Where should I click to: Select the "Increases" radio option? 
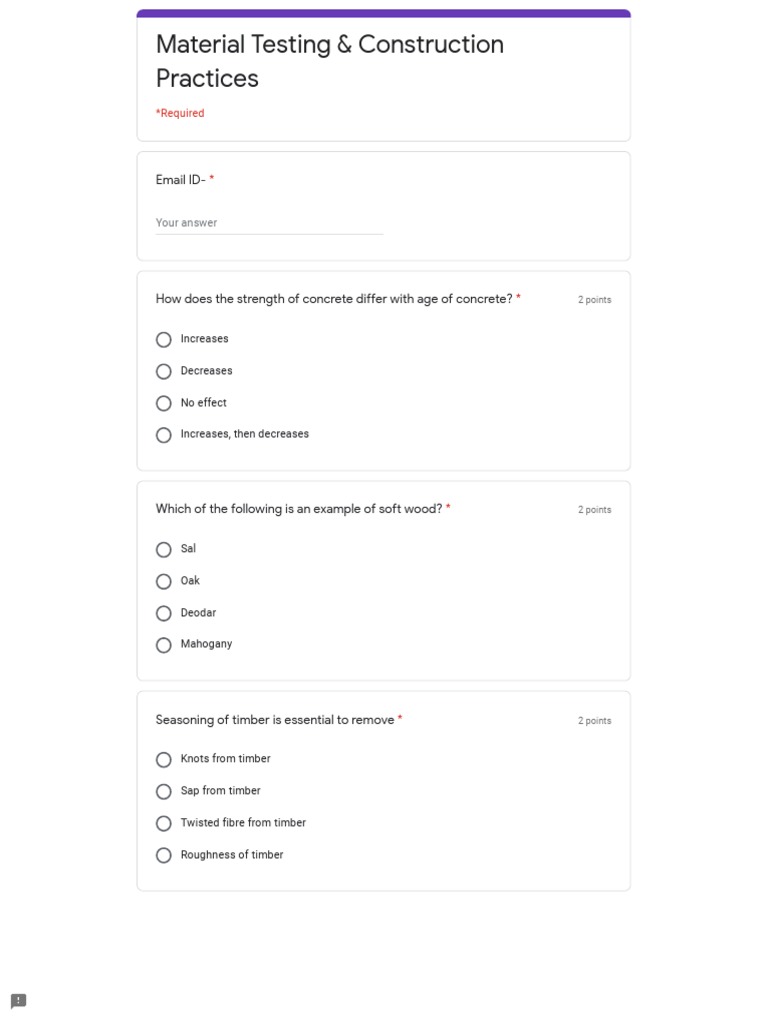164,340
